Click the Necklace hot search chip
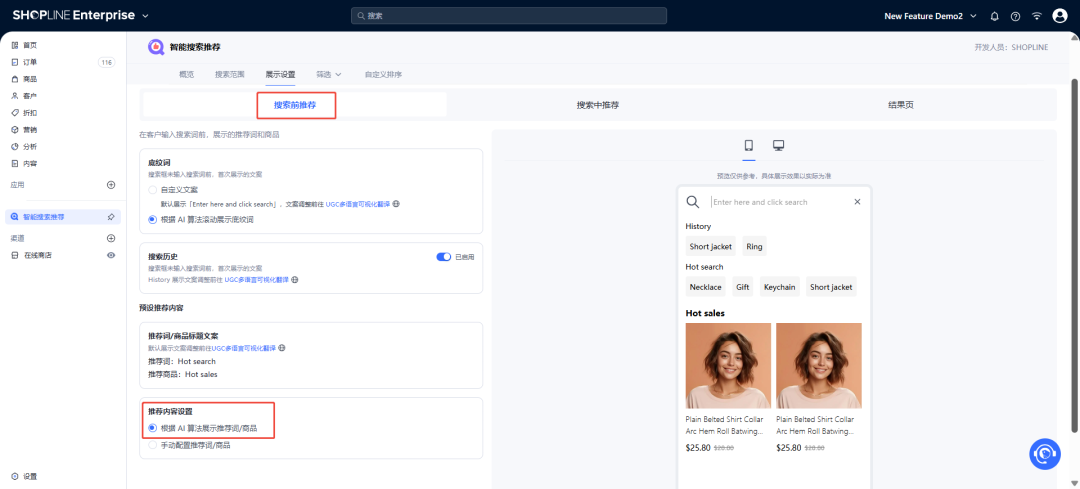1080x489 pixels. 705,287
